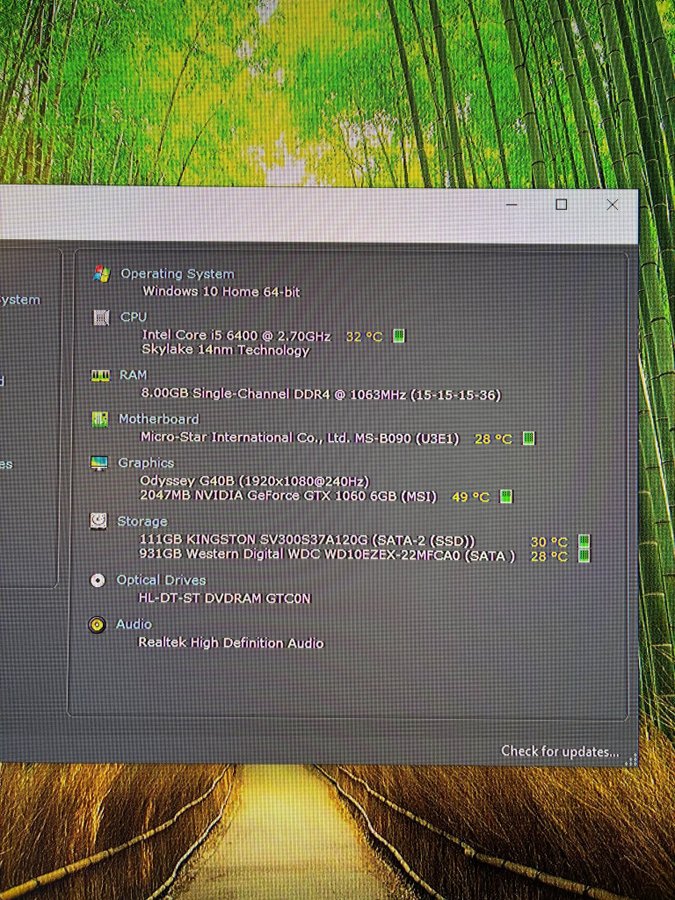Click the motherboard temperature status indicator

coord(529,439)
